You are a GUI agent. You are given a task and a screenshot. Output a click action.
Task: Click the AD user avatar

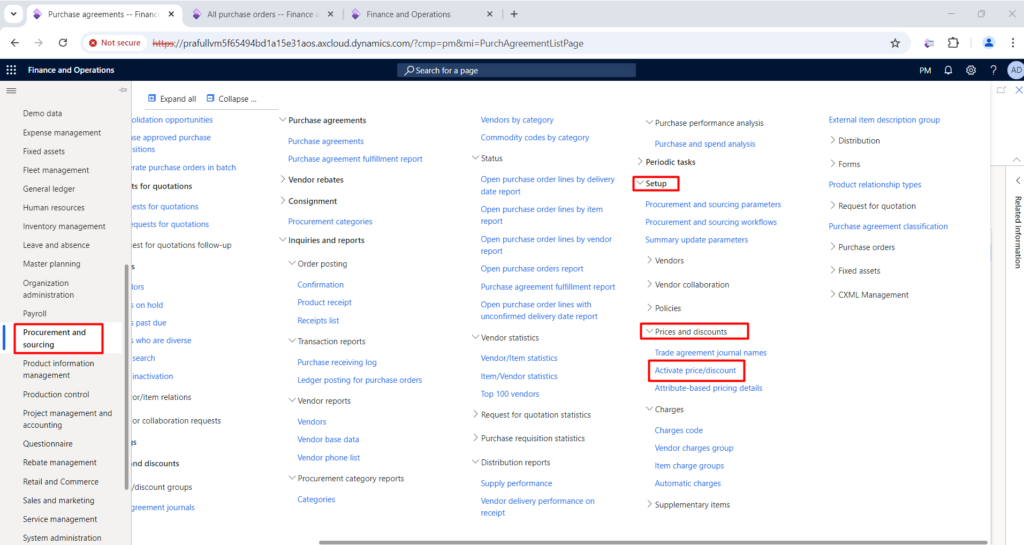pyautogui.click(x=1016, y=70)
